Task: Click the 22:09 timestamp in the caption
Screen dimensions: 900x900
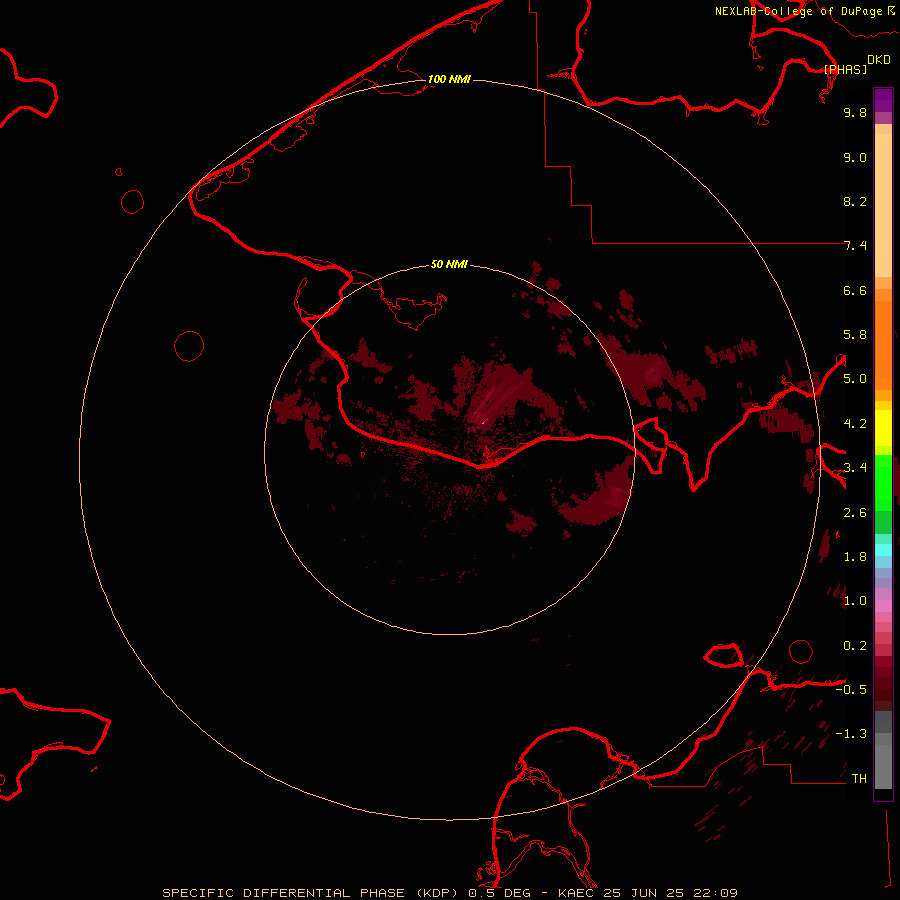Action: click(x=715, y=893)
